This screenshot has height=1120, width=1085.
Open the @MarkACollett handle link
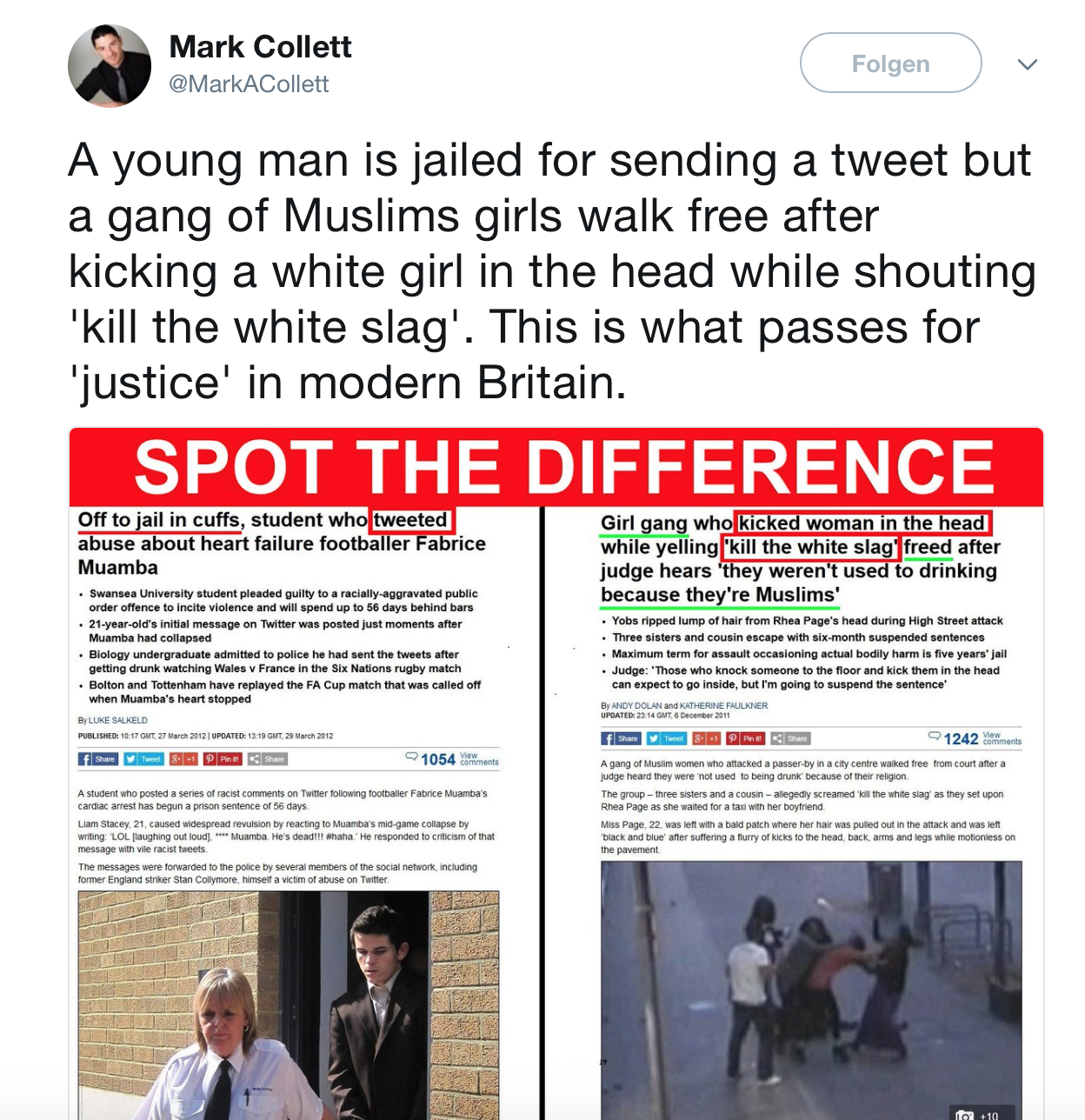pyautogui.click(x=249, y=84)
